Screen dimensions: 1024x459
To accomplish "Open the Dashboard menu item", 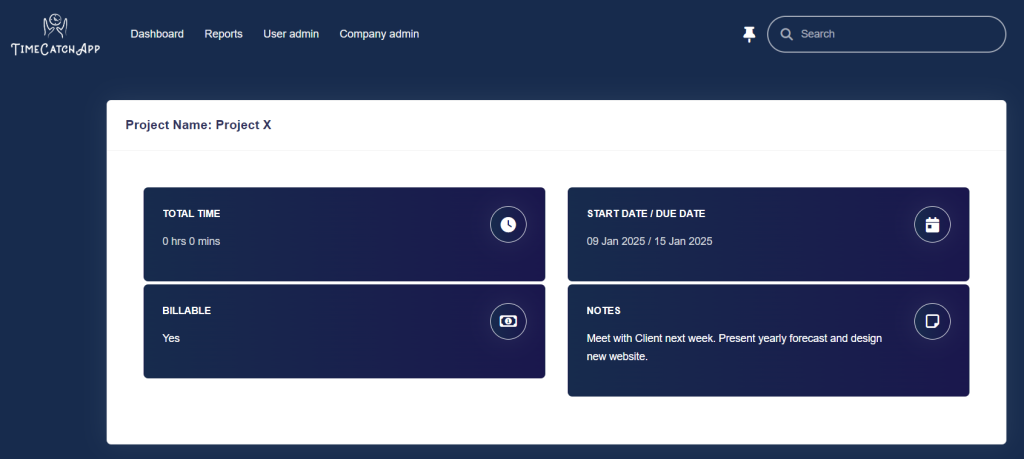I will (x=157, y=34).
